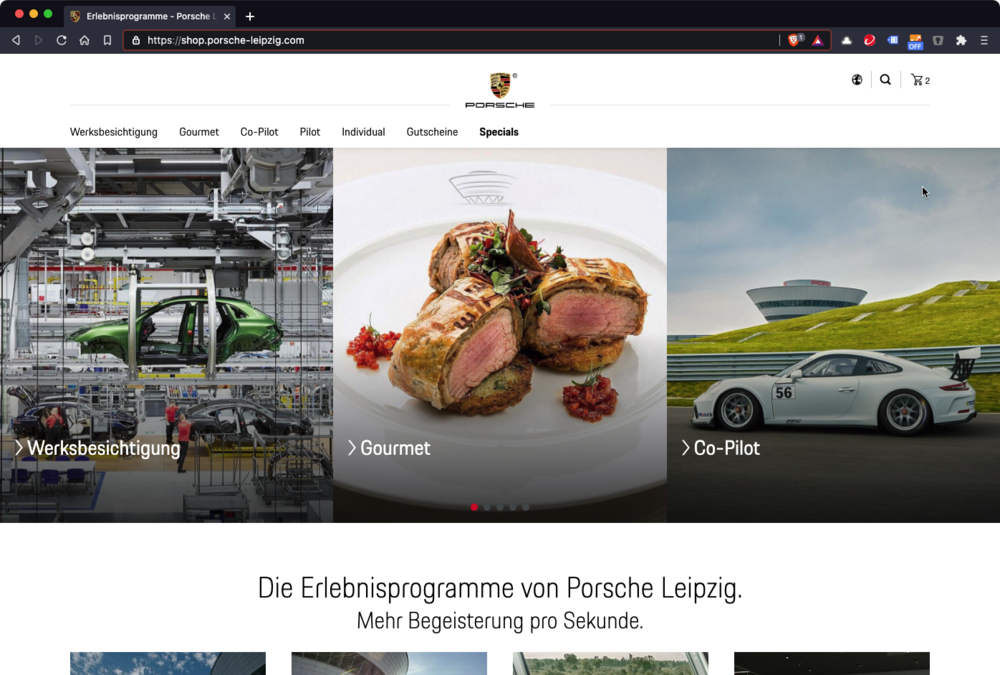1000x675 pixels.
Task: Open the shopping cart
Action: click(x=920, y=80)
